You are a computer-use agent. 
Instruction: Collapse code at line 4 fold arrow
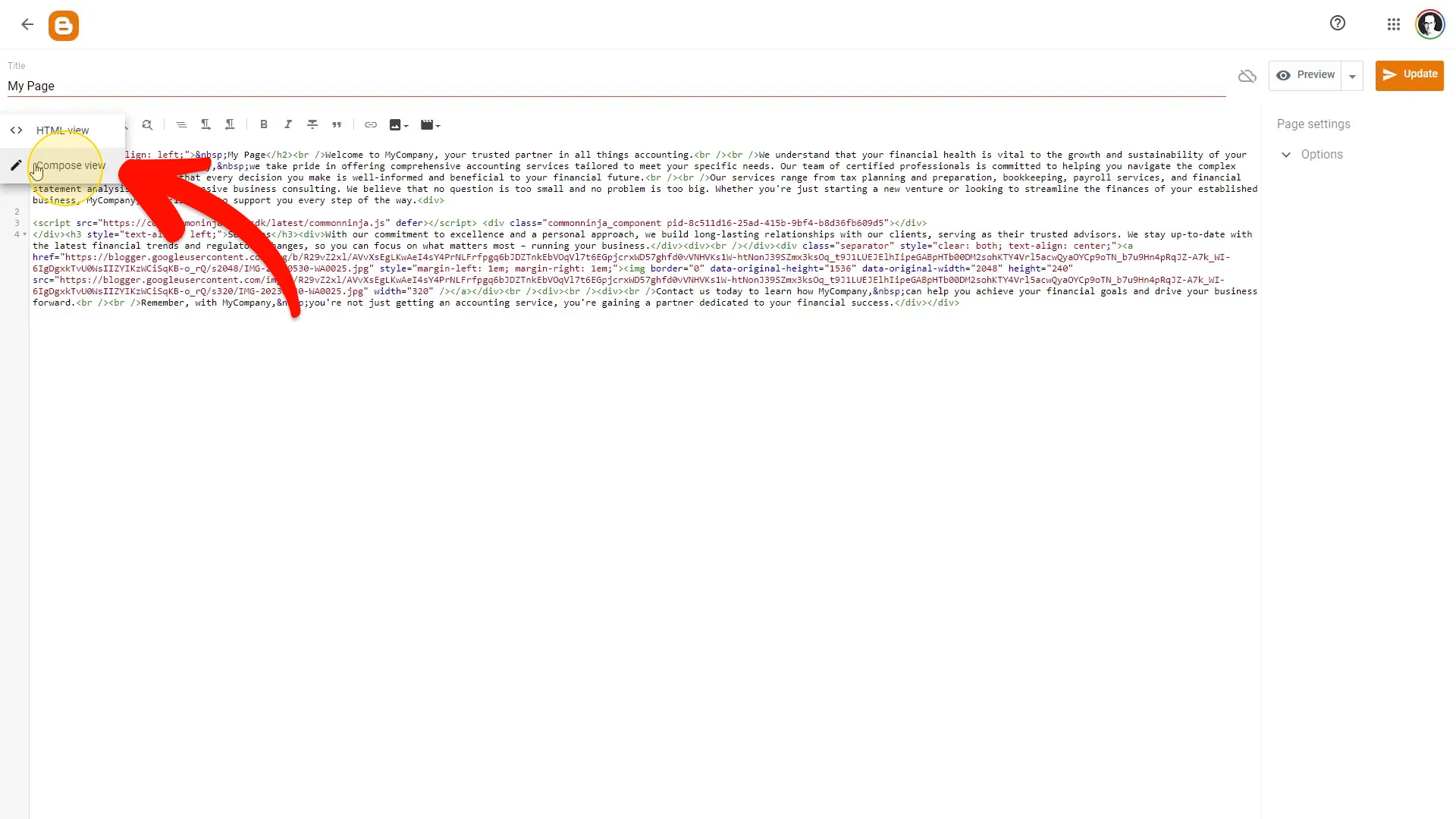pos(24,234)
